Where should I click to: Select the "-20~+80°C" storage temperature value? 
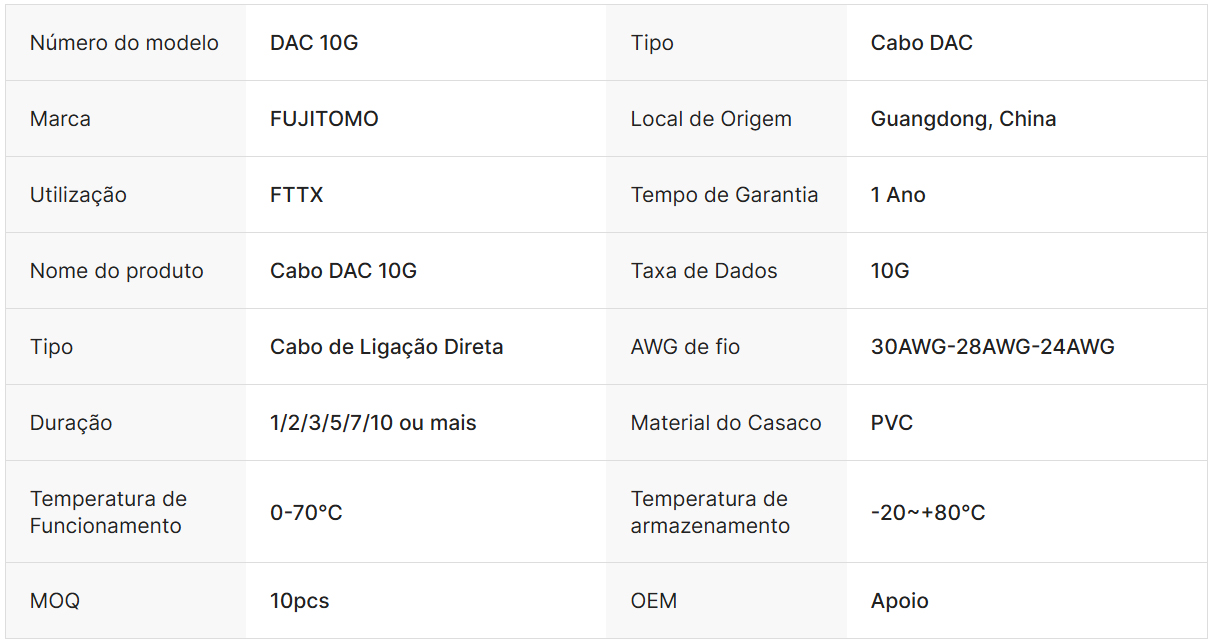[928, 513]
